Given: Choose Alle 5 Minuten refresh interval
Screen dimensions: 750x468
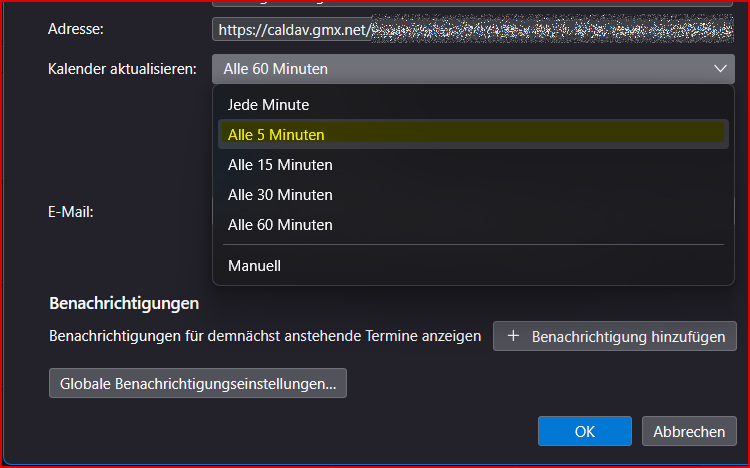Looking at the screenshot, I should tap(473, 134).
